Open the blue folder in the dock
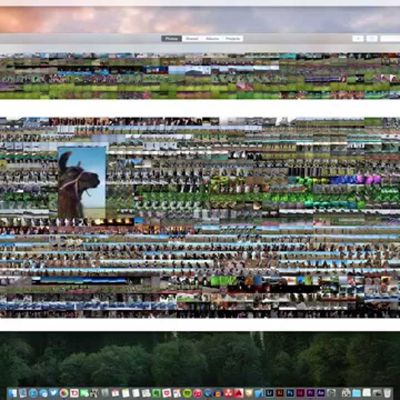This screenshot has height=400, width=400. point(356,393)
